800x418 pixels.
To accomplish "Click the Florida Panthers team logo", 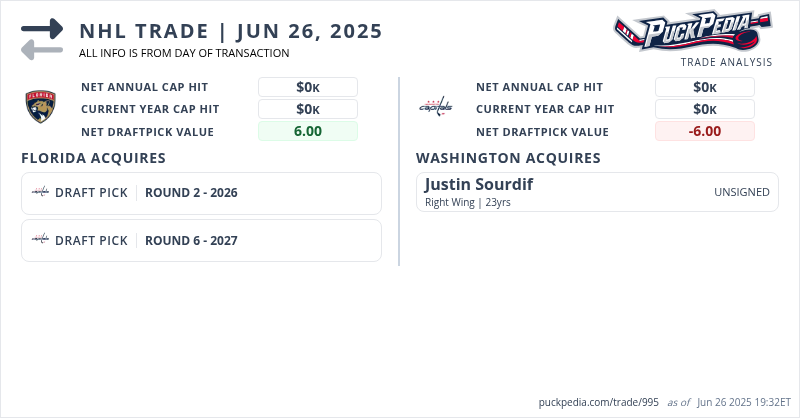I will pyautogui.click(x=41, y=108).
